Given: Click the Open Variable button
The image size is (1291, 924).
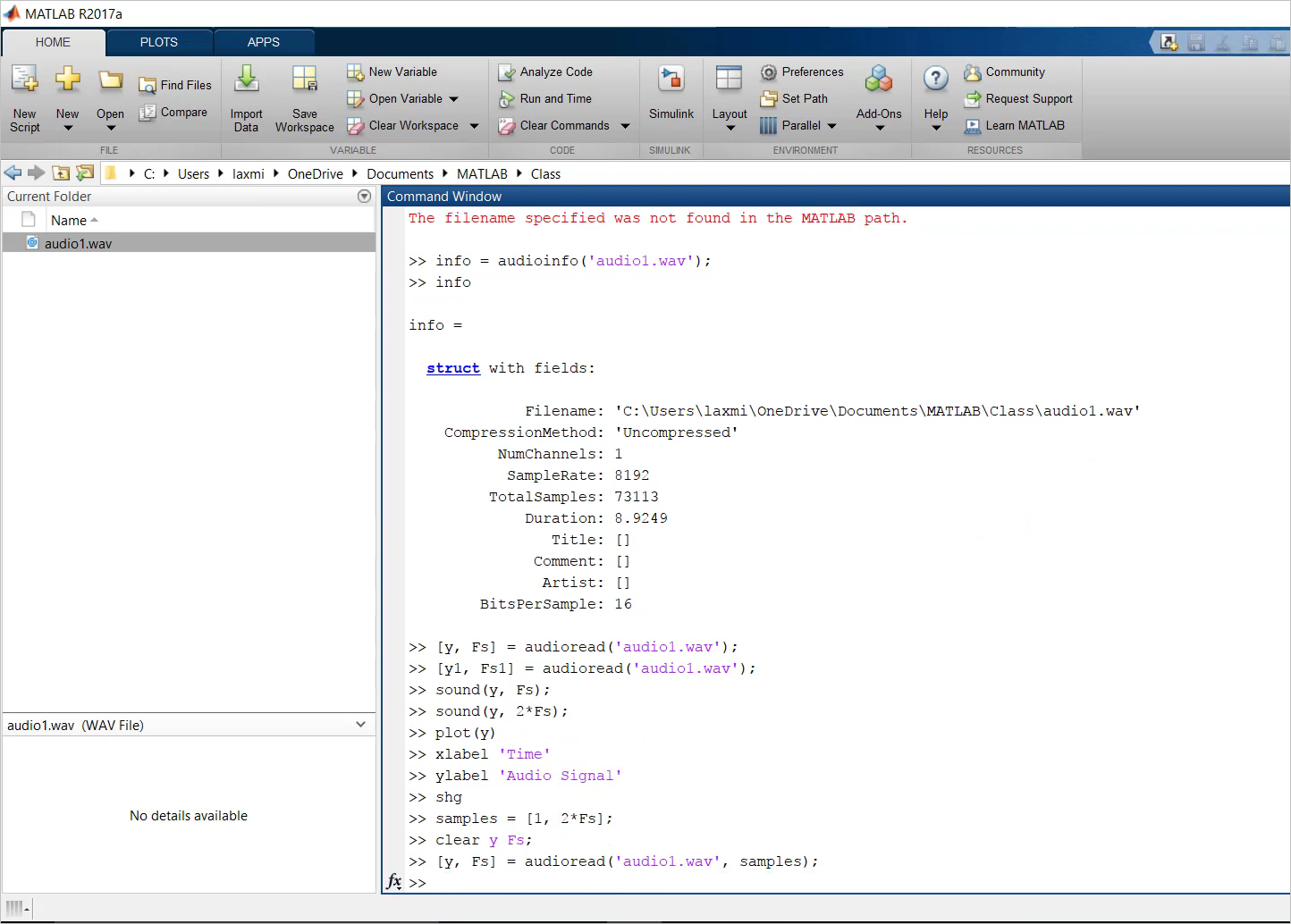Looking at the screenshot, I should point(394,98).
